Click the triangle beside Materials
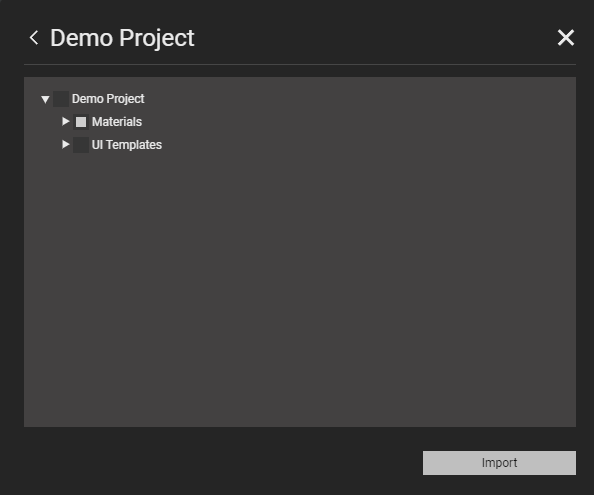This screenshot has height=495, width=594. point(66,122)
